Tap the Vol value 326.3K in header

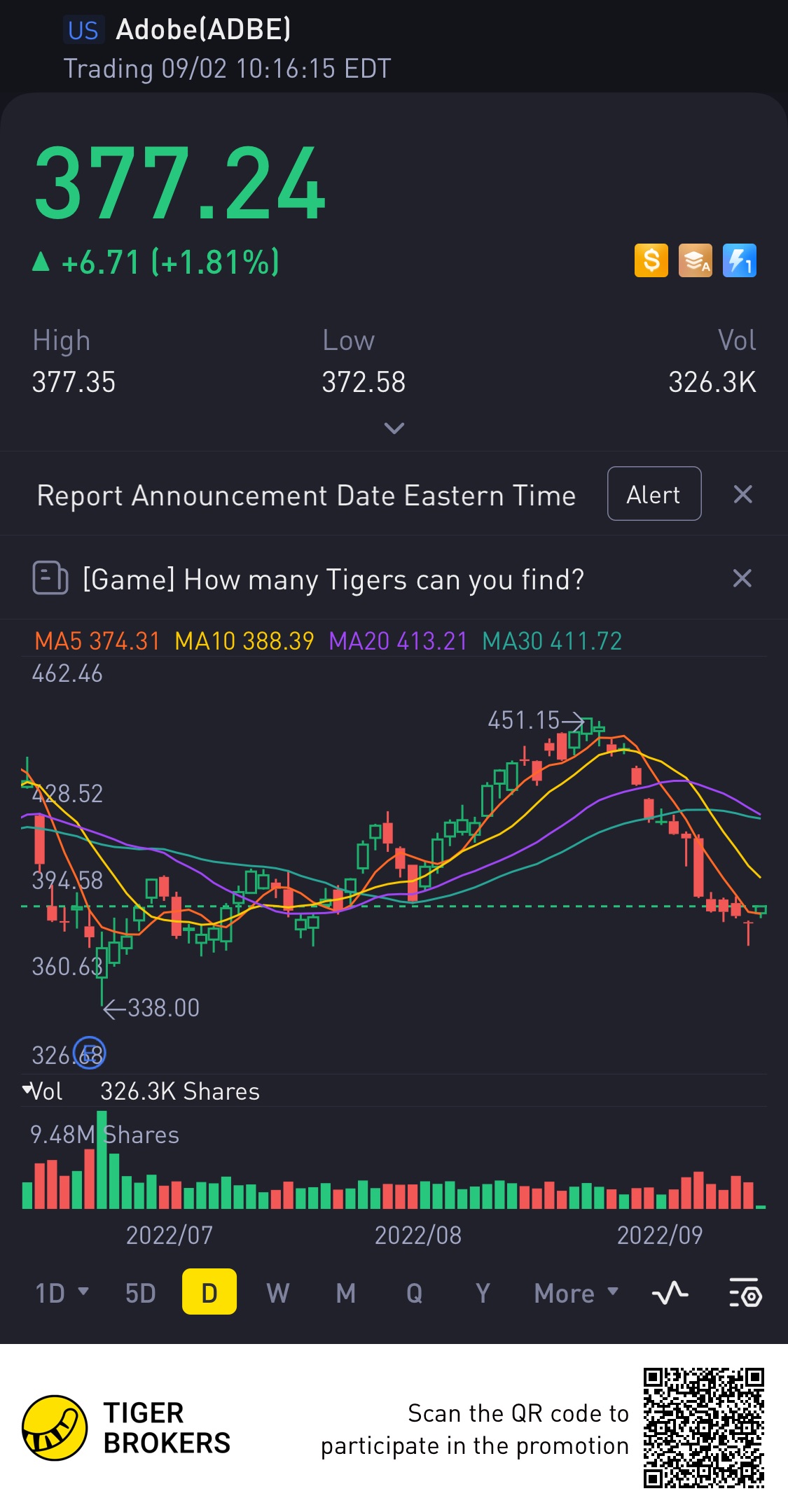[712, 382]
